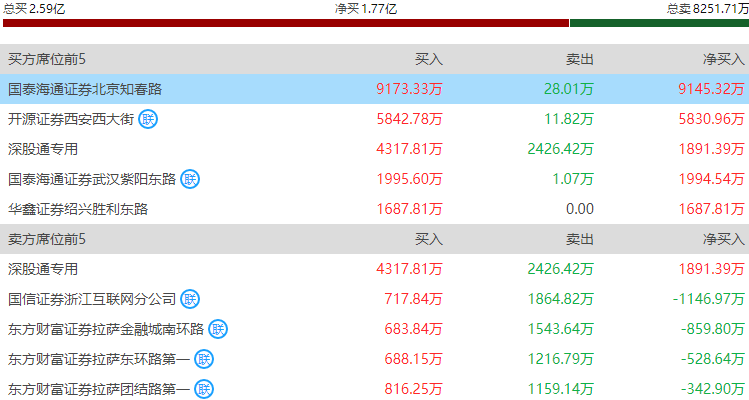Select sell value 1543.64万
Image resolution: width=749 pixels, height=400 pixels.
(x=560, y=329)
